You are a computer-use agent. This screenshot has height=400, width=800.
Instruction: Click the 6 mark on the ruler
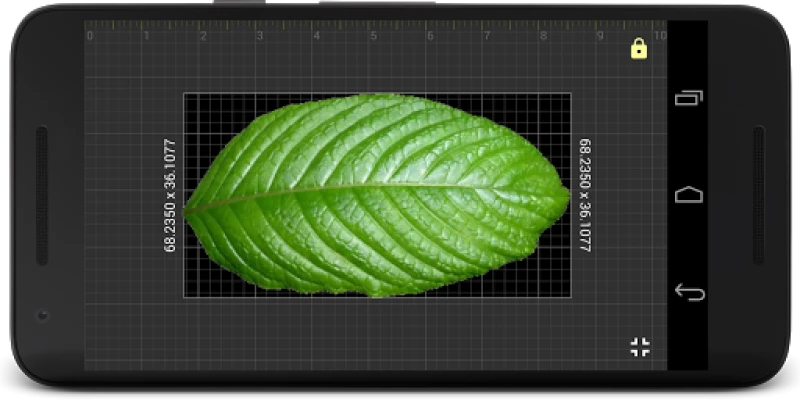click(x=430, y=36)
